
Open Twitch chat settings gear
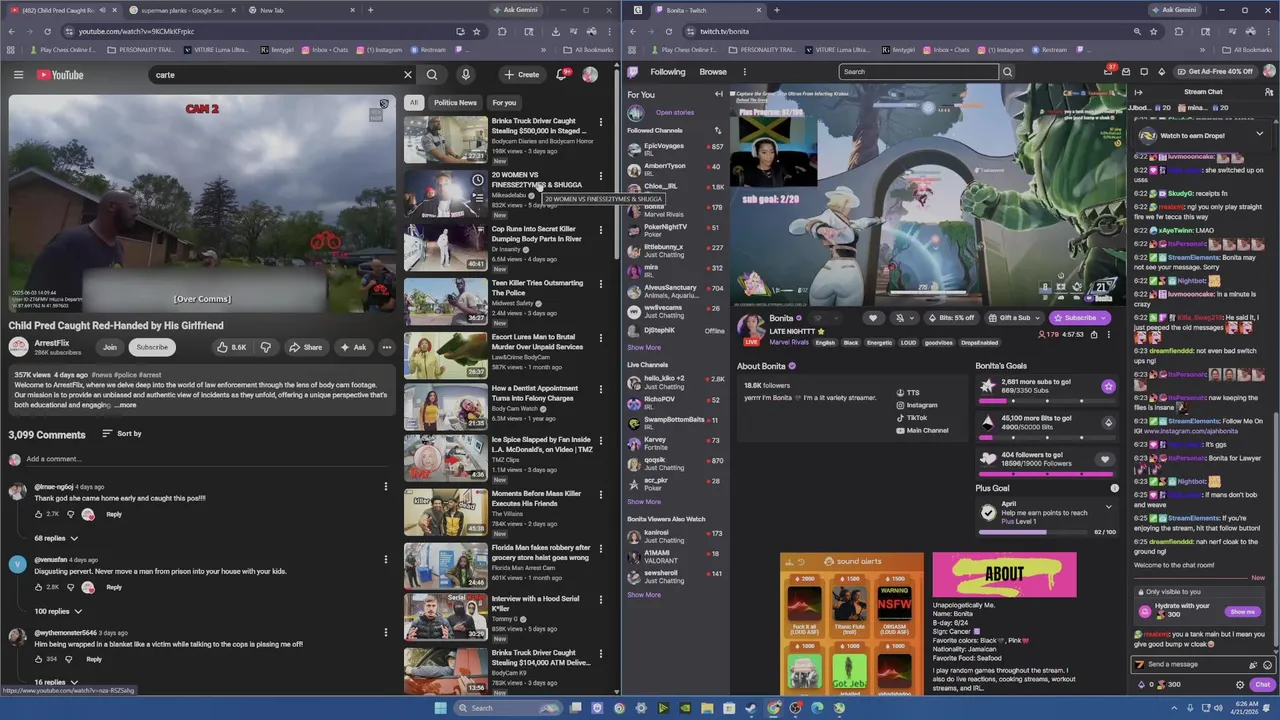(1240, 685)
